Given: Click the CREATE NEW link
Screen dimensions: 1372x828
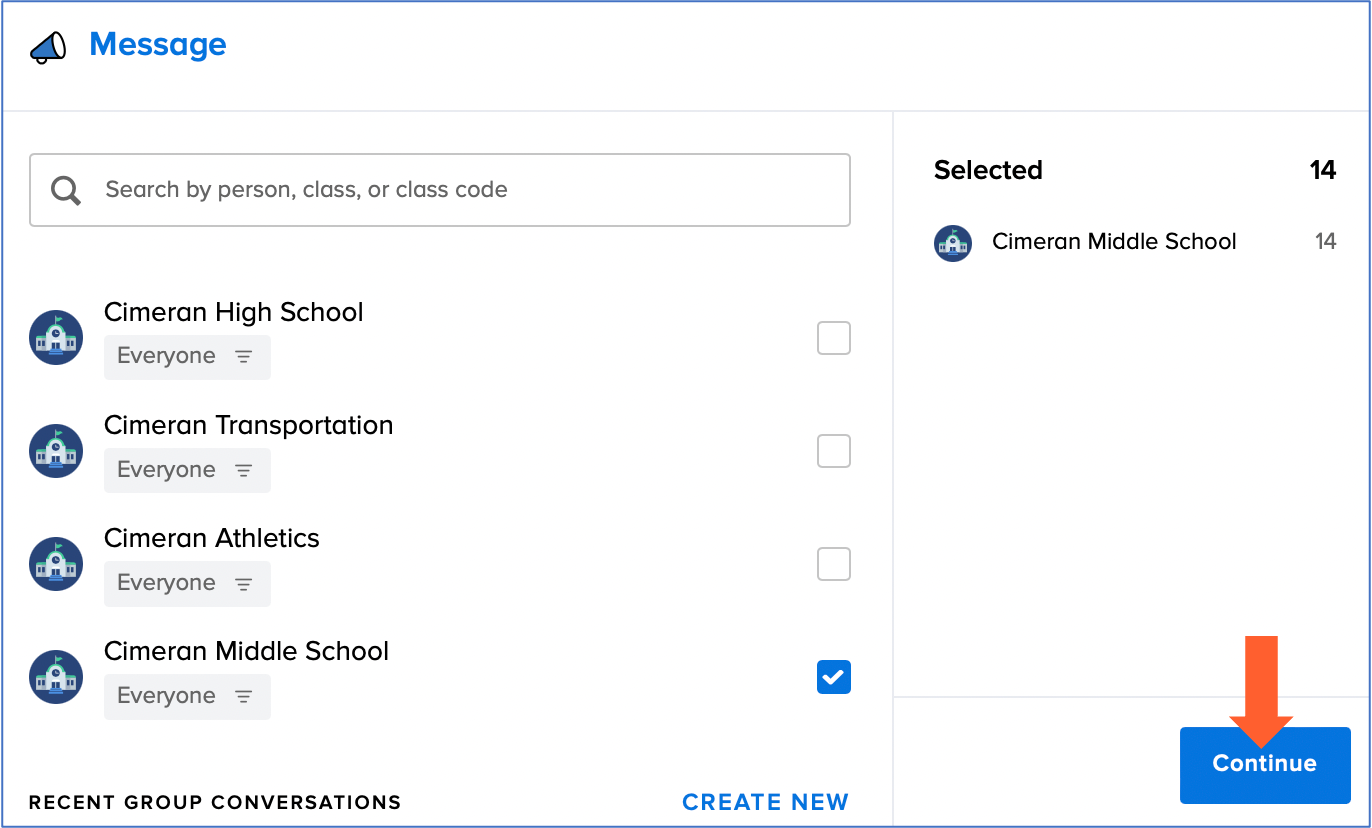Looking at the screenshot, I should [x=765, y=802].
